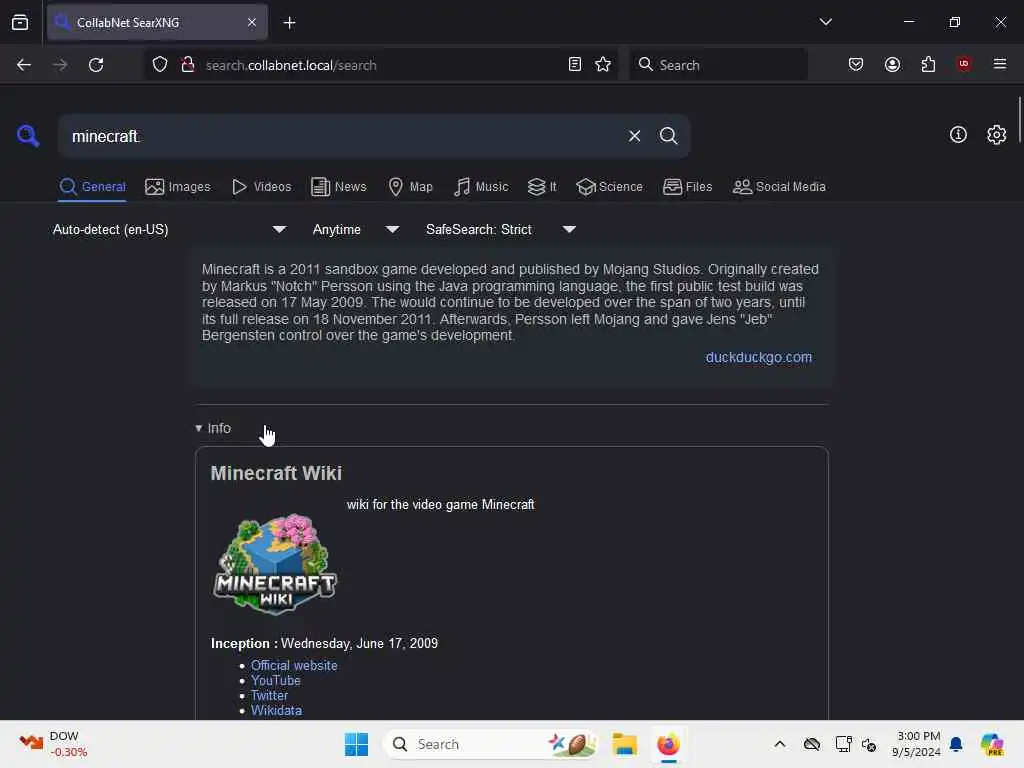Show hidden system tray icons

[x=780, y=744]
